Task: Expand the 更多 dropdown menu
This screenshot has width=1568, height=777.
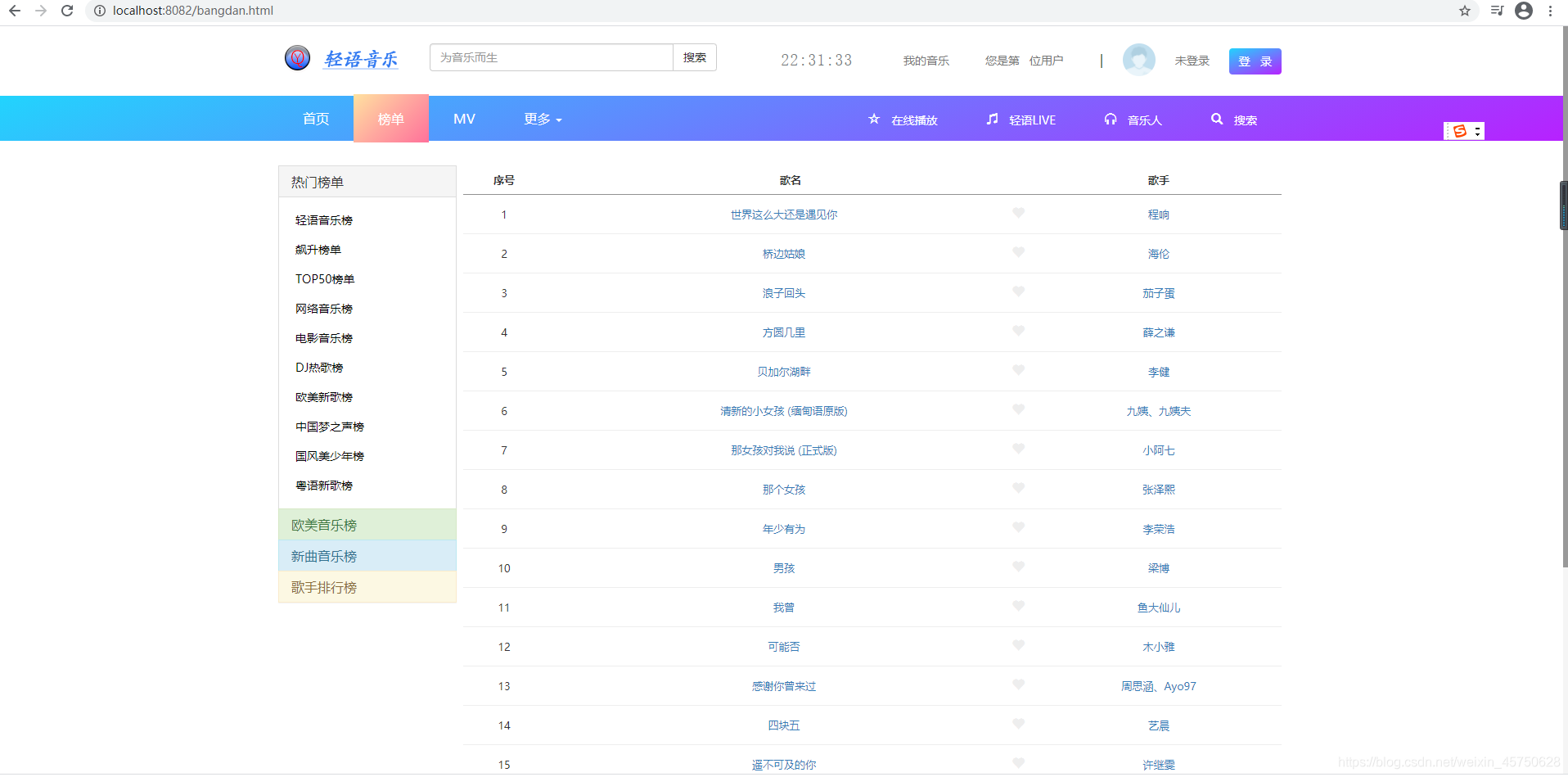Action: point(543,119)
